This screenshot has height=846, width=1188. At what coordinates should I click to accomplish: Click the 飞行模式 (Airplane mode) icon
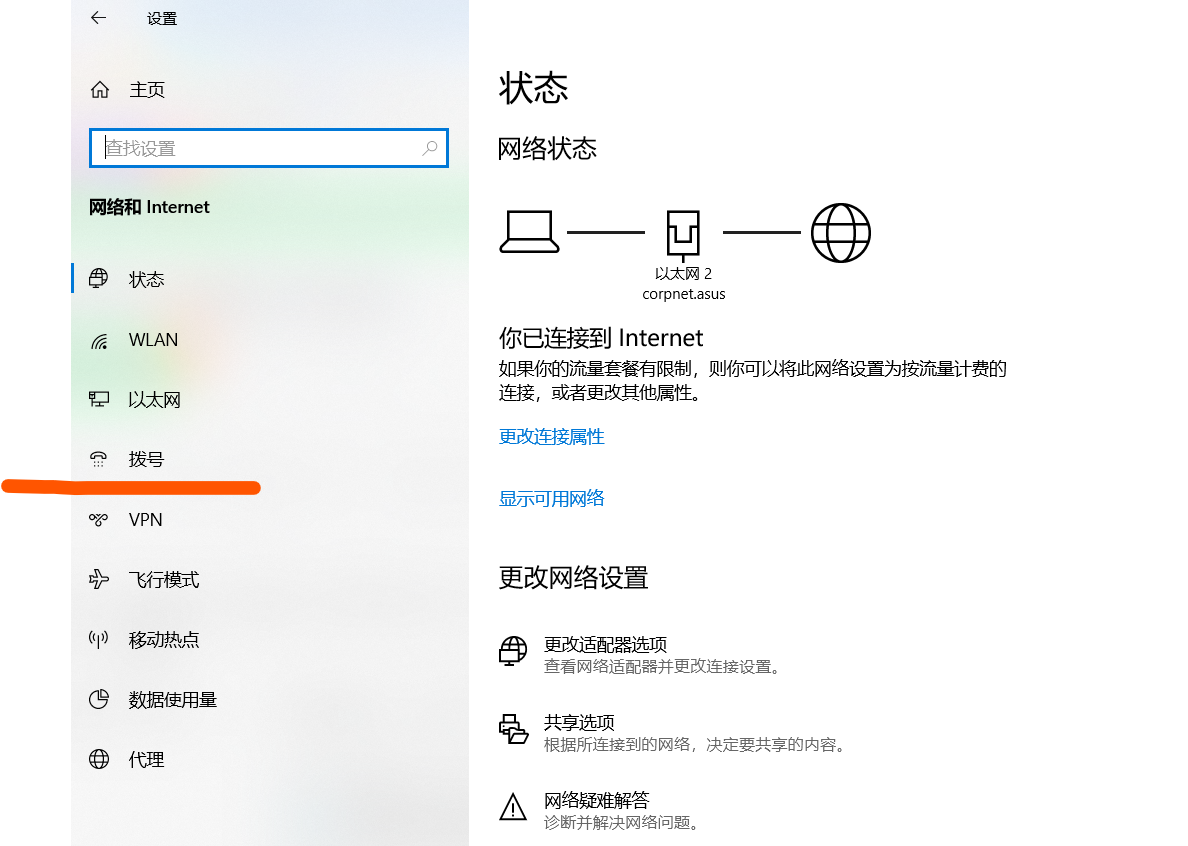(98, 579)
